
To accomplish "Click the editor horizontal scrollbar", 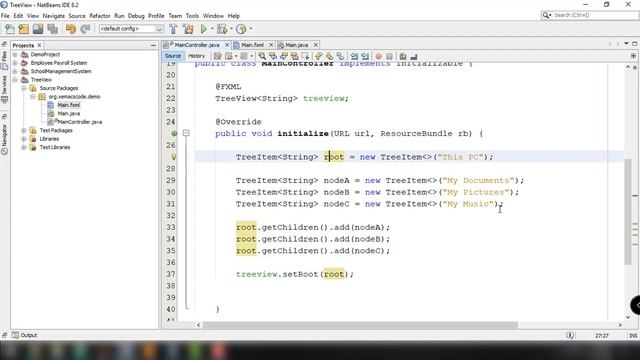I will click(x=360, y=325).
